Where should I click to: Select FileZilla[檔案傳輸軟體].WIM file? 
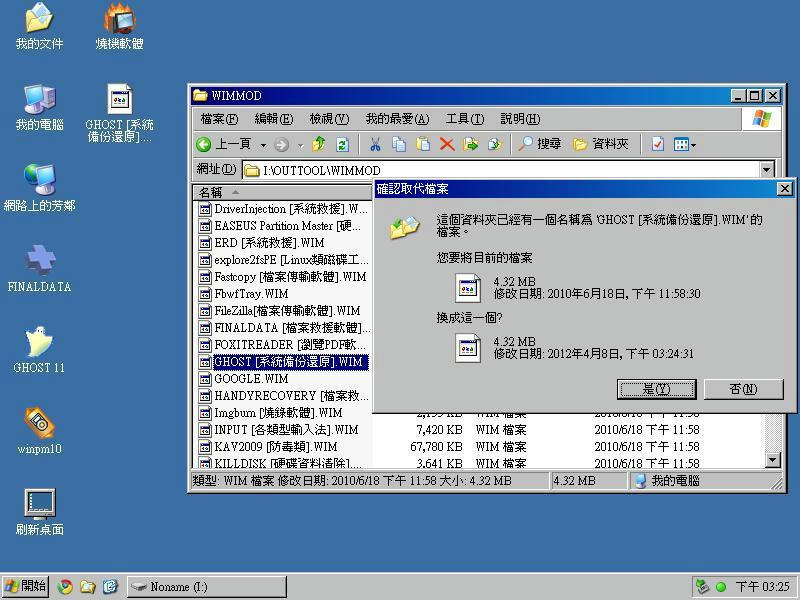coord(280,311)
